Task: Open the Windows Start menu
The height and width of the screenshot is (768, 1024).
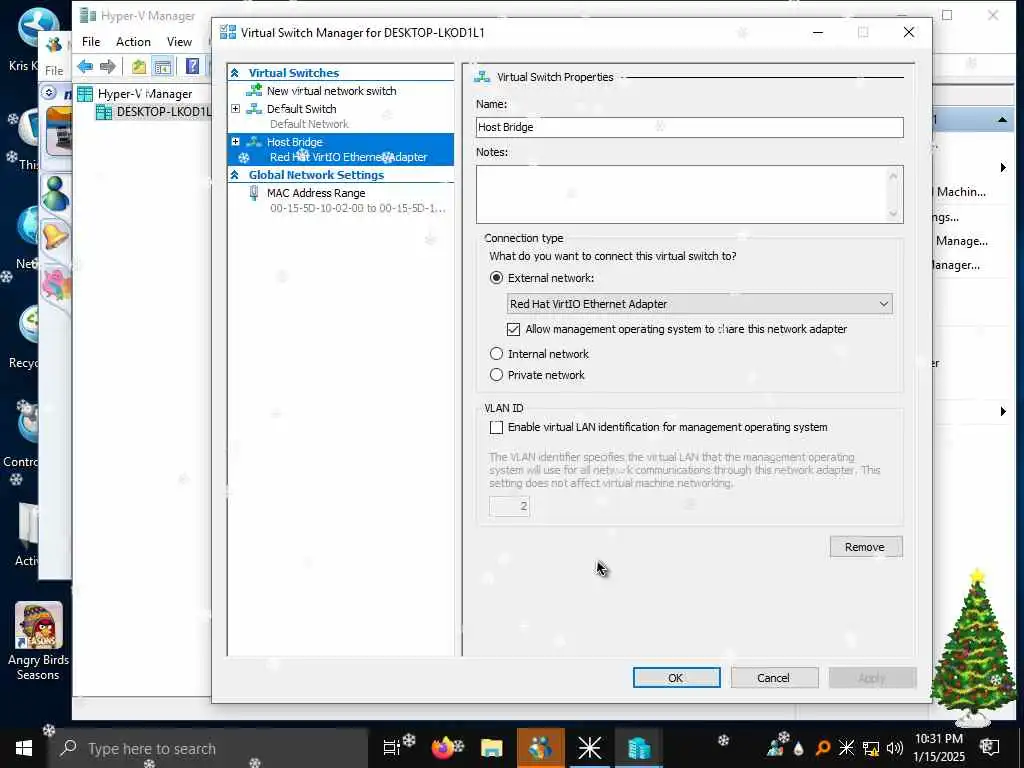Action: click(x=24, y=748)
